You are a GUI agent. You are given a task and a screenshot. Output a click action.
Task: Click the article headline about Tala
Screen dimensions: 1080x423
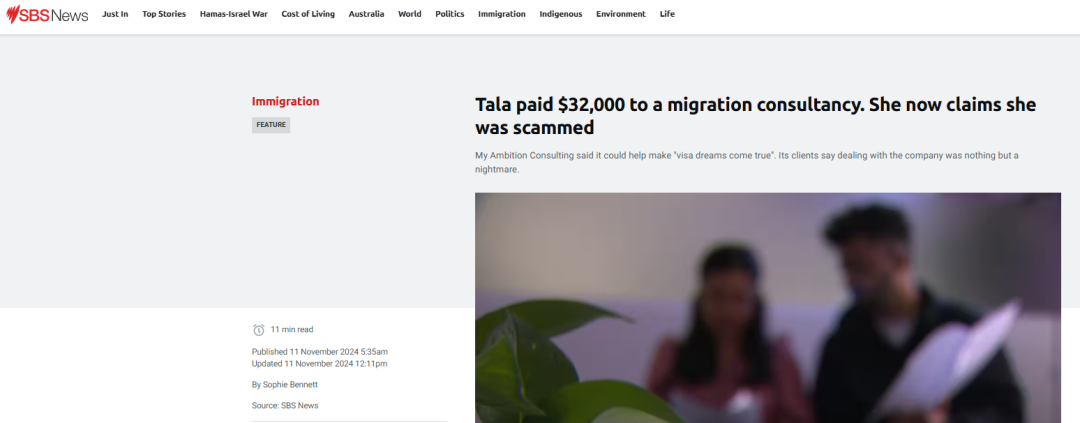point(756,116)
